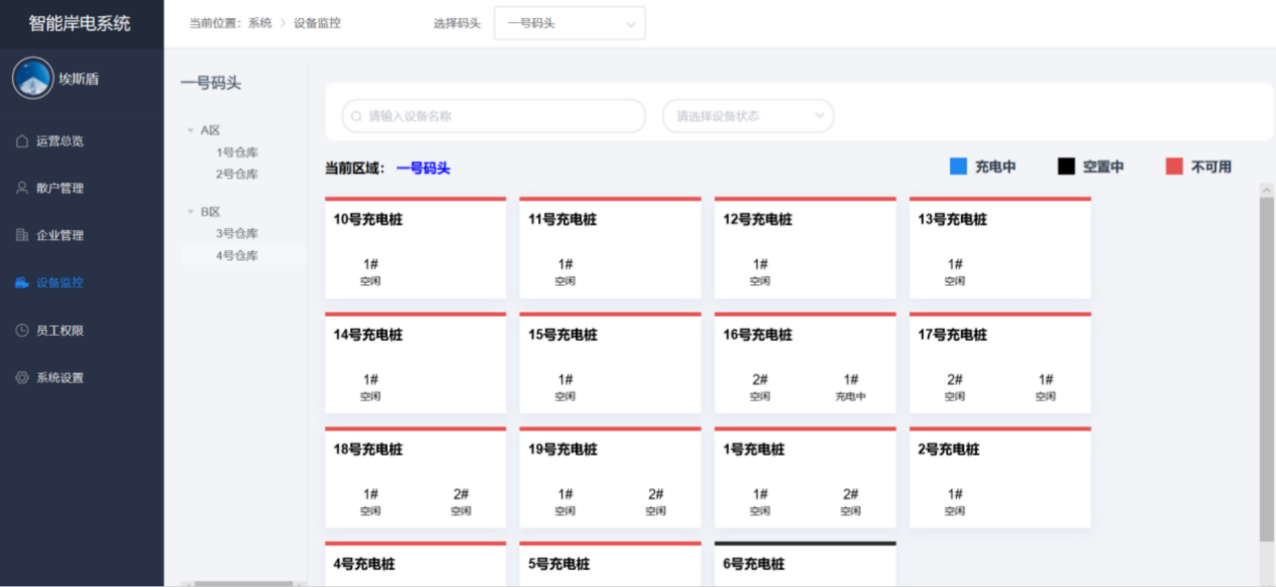This screenshot has width=1276, height=587.
Task: Select 2号仓库 in the tree
Action: pyautogui.click(x=237, y=174)
